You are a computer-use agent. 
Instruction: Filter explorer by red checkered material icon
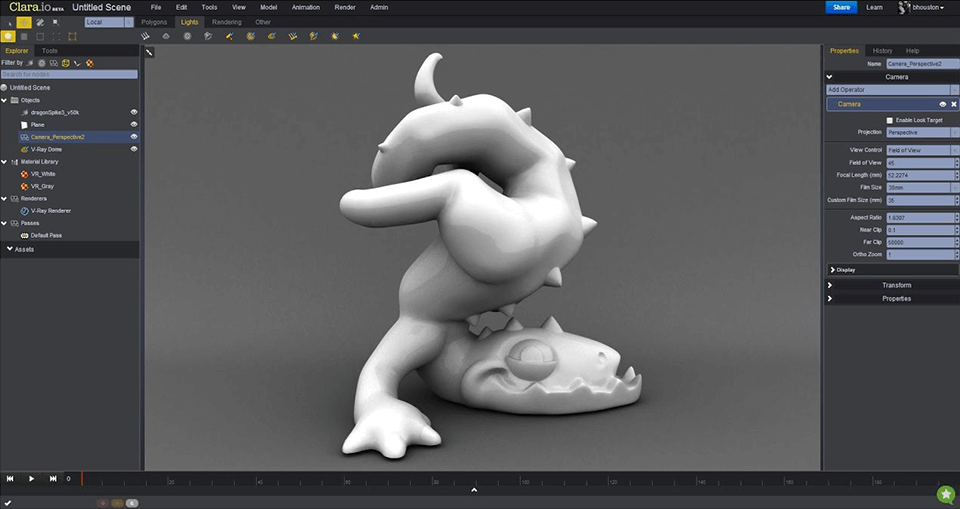tap(89, 62)
